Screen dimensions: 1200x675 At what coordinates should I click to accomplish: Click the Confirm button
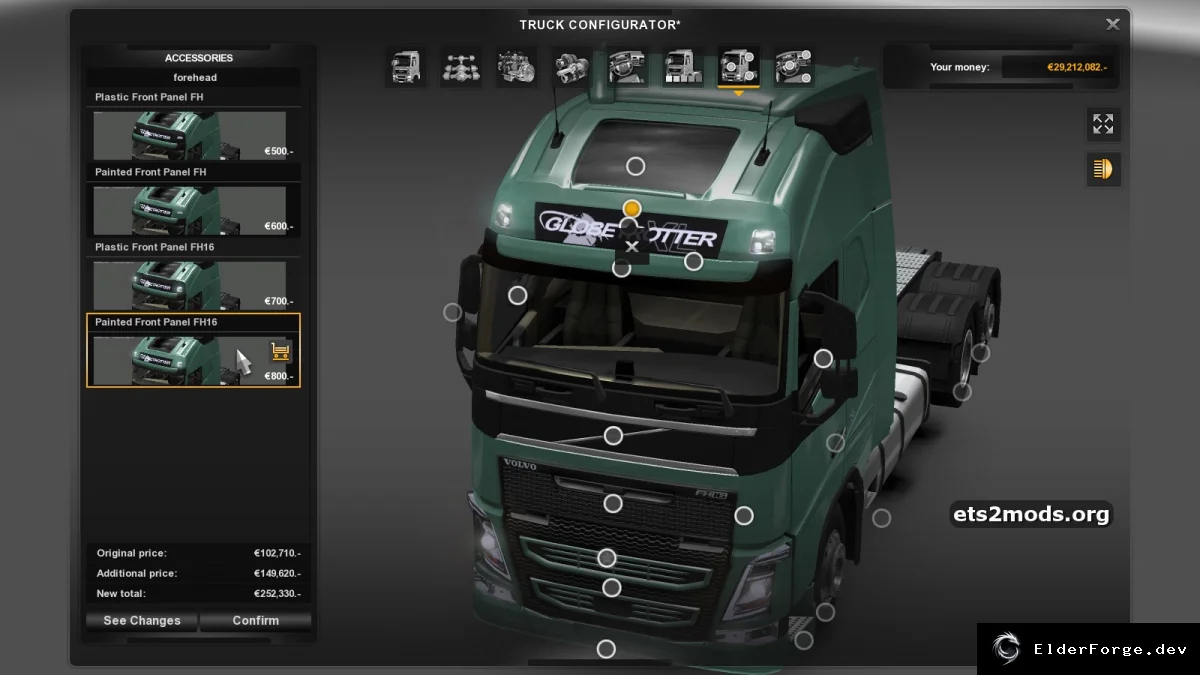(x=256, y=620)
